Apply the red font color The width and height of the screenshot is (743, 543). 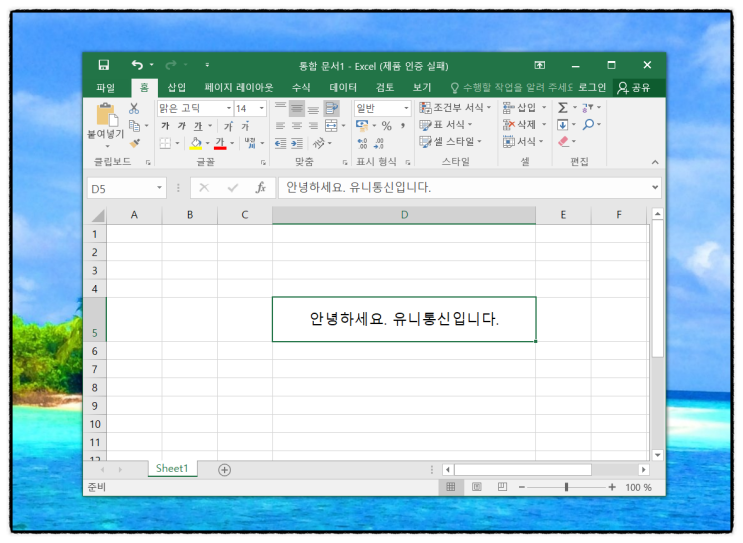pyautogui.click(x=220, y=143)
